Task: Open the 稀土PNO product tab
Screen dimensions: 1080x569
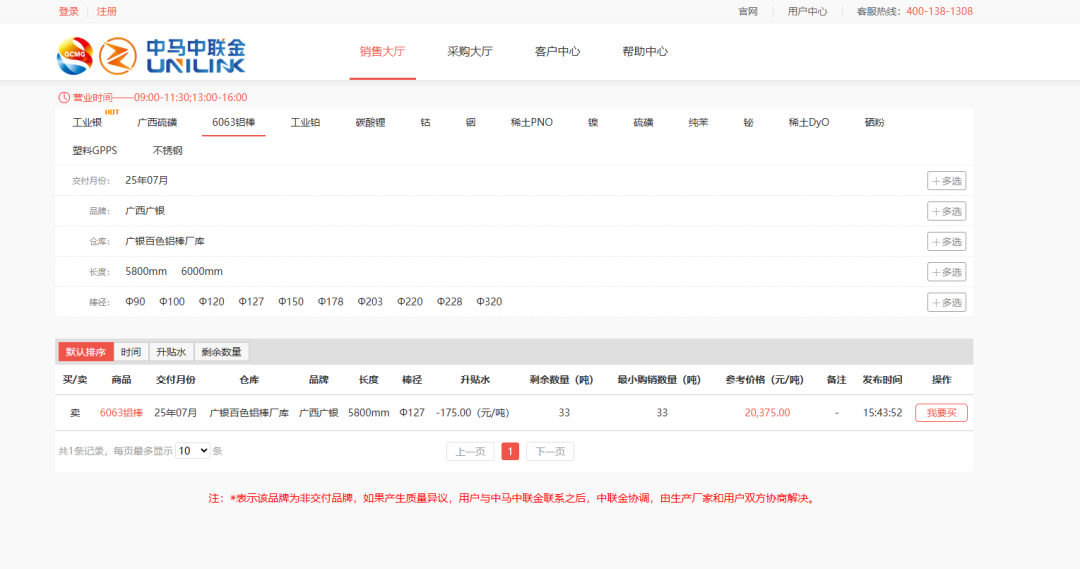Action: coord(531,122)
